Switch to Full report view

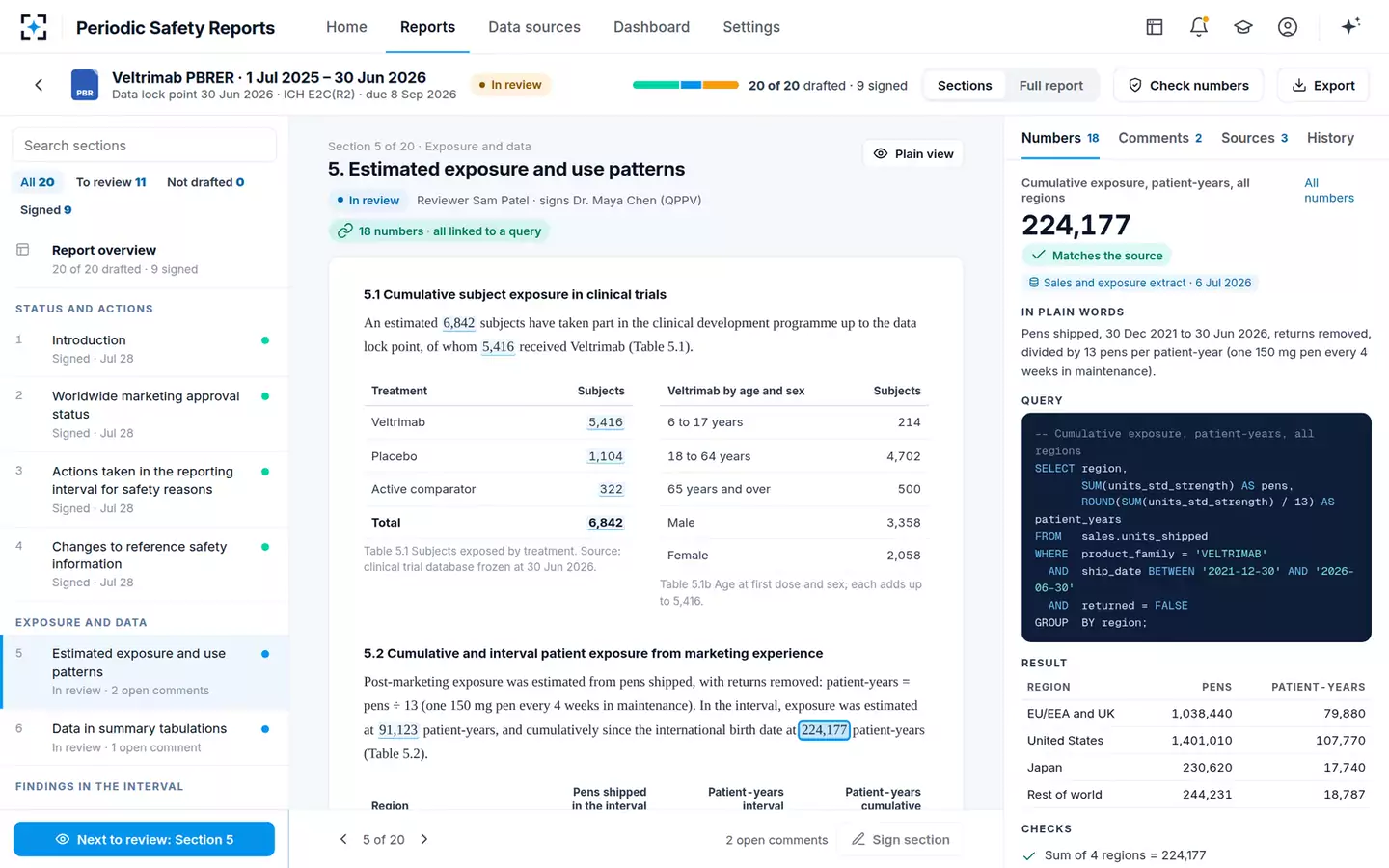coord(1050,85)
